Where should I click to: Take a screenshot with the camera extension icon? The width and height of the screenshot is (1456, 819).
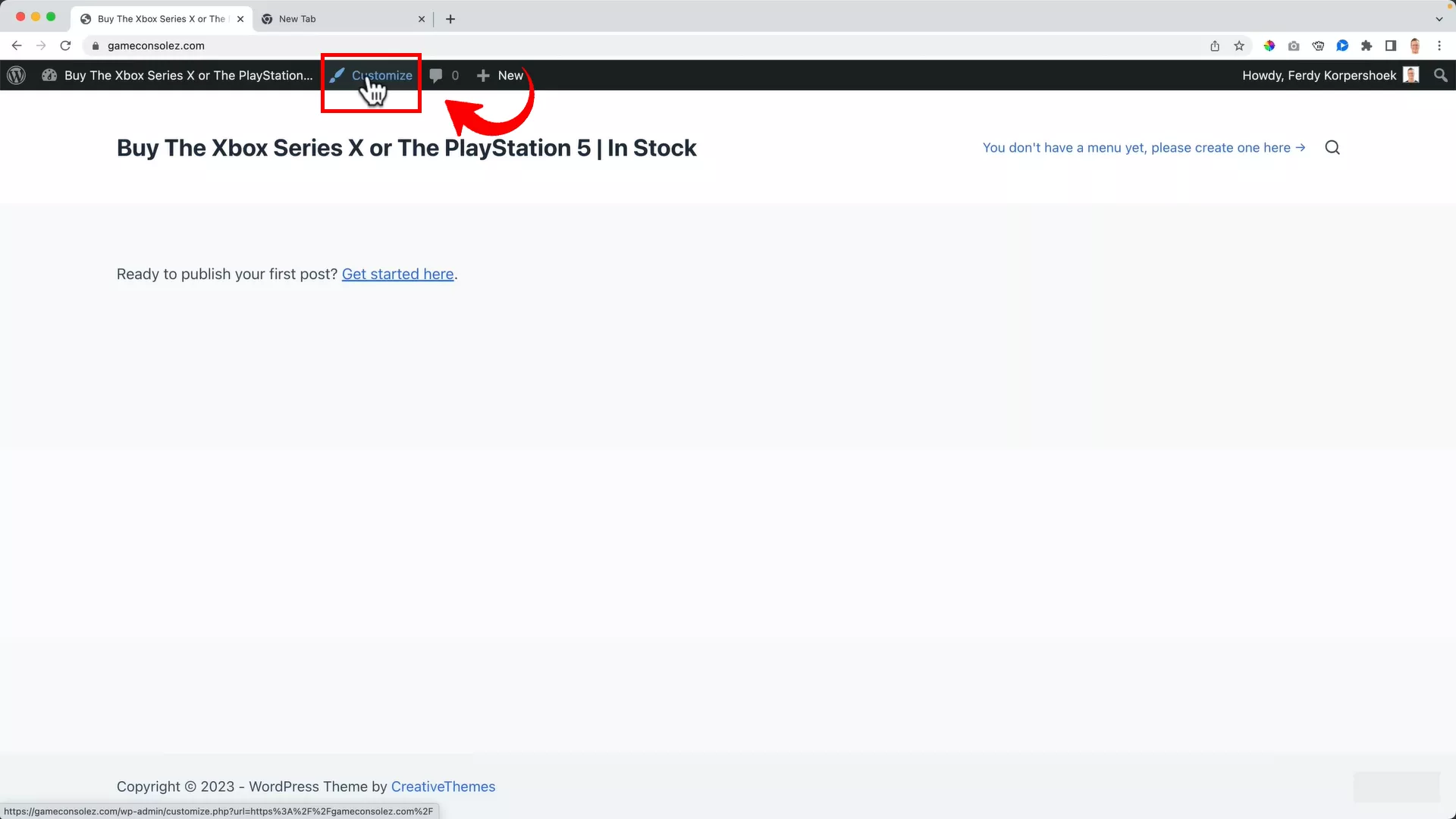(x=1294, y=46)
